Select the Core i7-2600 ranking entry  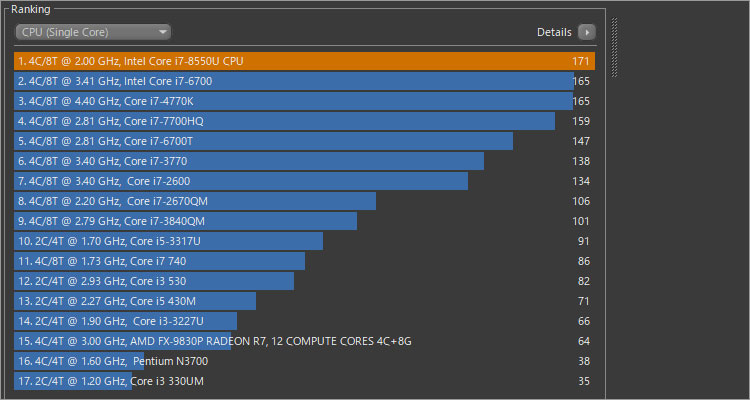pyautogui.click(x=240, y=181)
